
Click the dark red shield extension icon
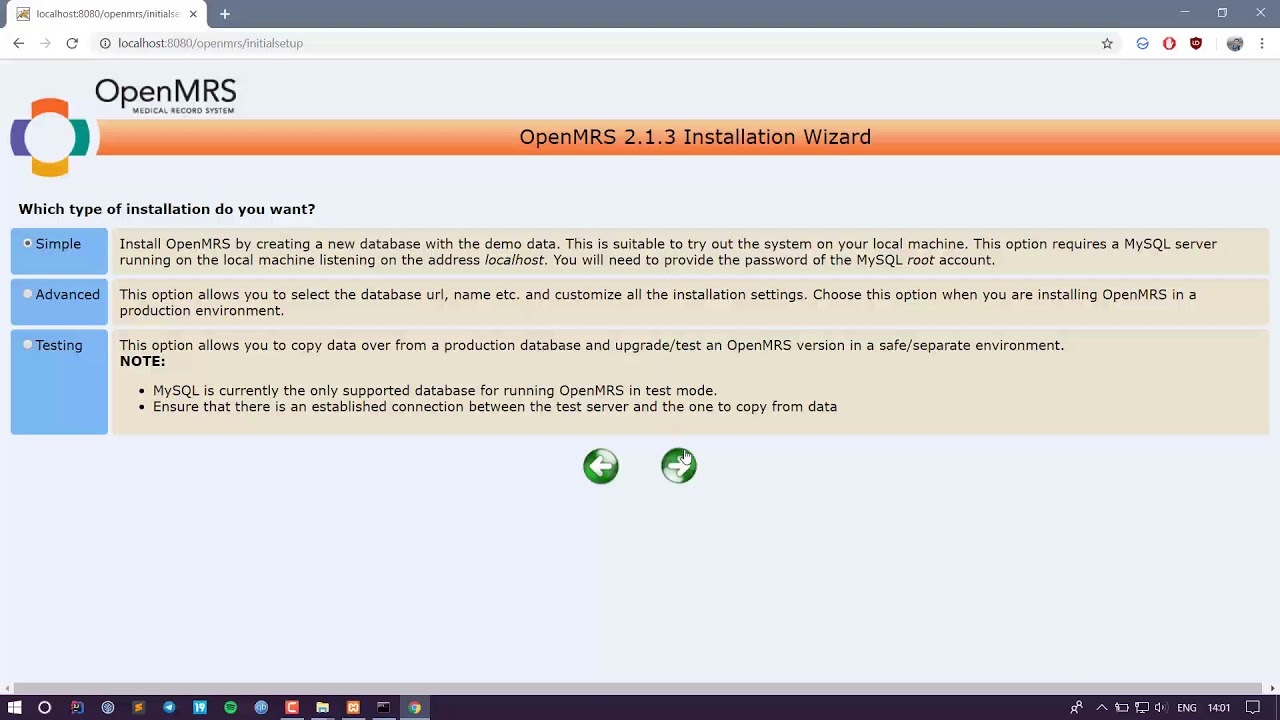pos(1196,43)
